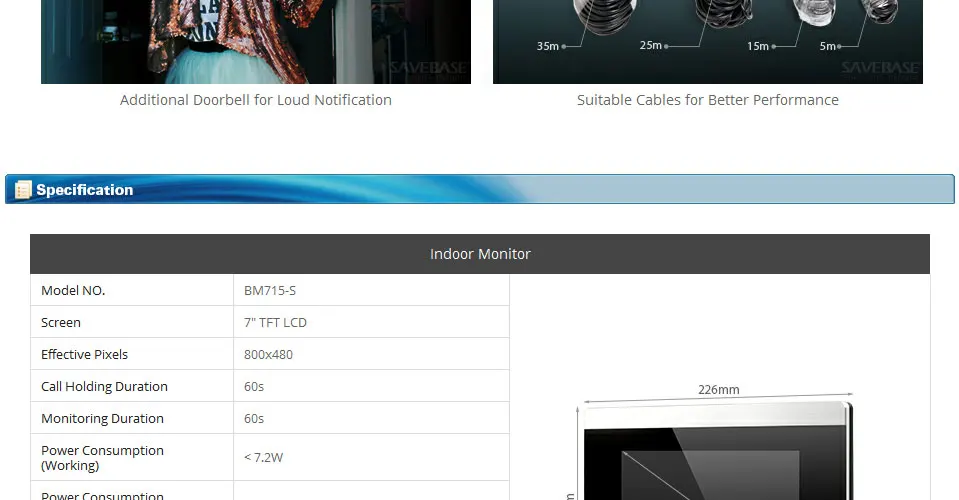This screenshot has width=959, height=500.
Task: Select the Monitoring Duration label
Action: [x=102, y=418]
